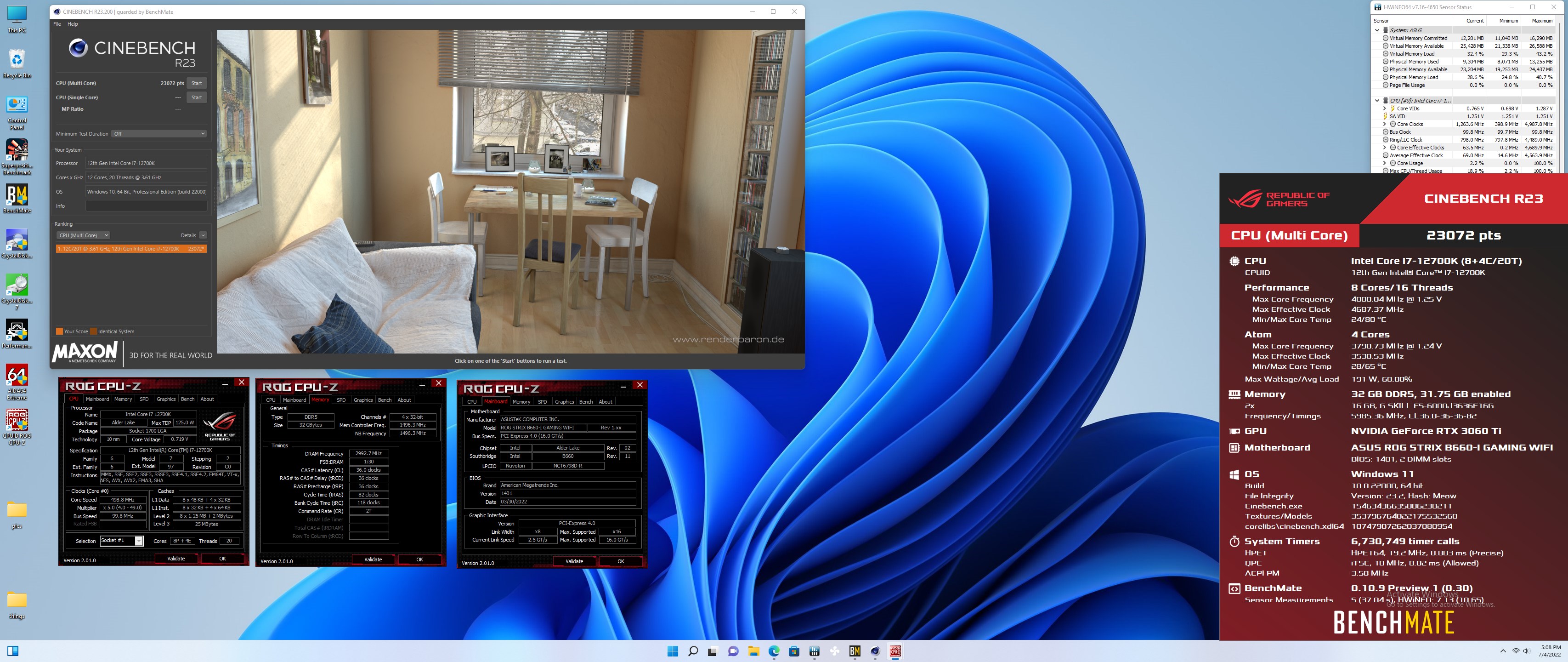The width and height of the screenshot is (1568, 662).
Task: Open the fan control app taskbar icon
Action: pyautogui.click(x=834, y=651)
